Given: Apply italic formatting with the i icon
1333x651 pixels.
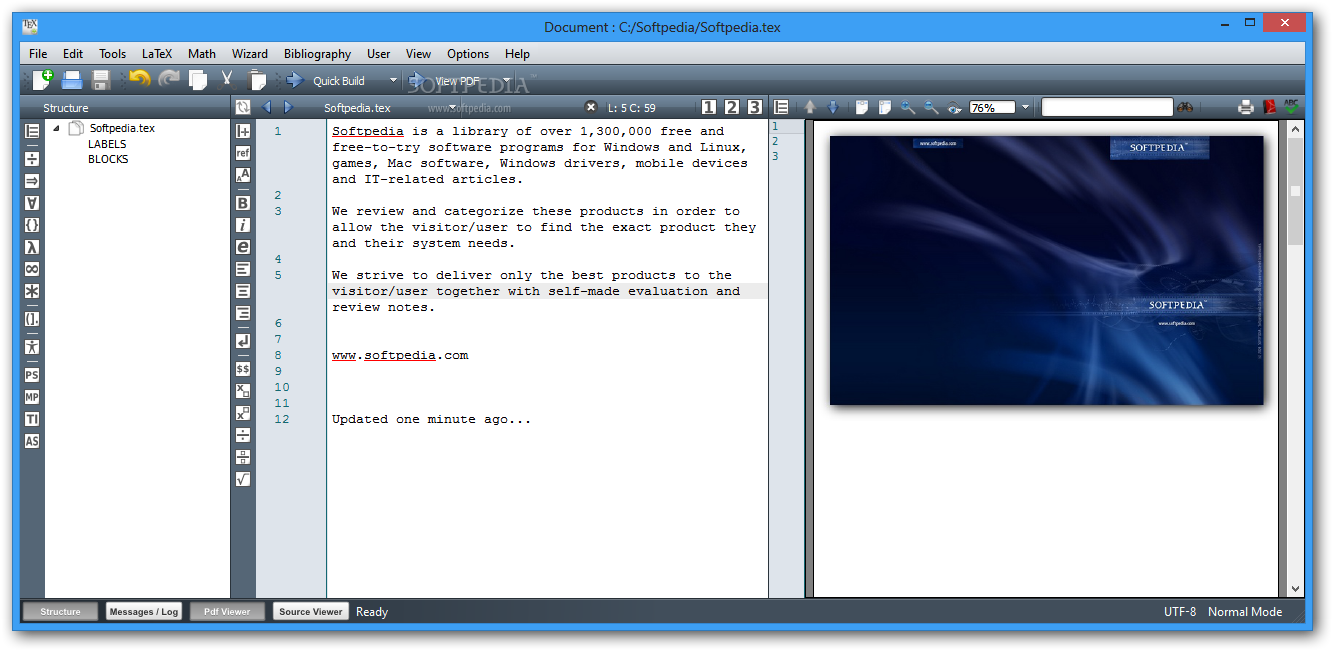Looking at the screenshot, I should (243, 225).
